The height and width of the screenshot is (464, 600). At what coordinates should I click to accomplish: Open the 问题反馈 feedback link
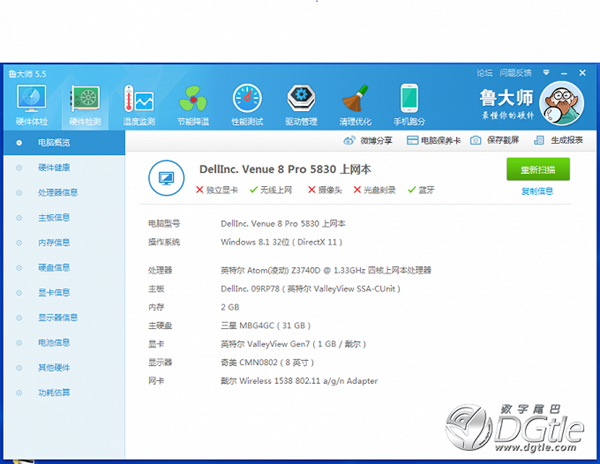click(x=515, y=73)
